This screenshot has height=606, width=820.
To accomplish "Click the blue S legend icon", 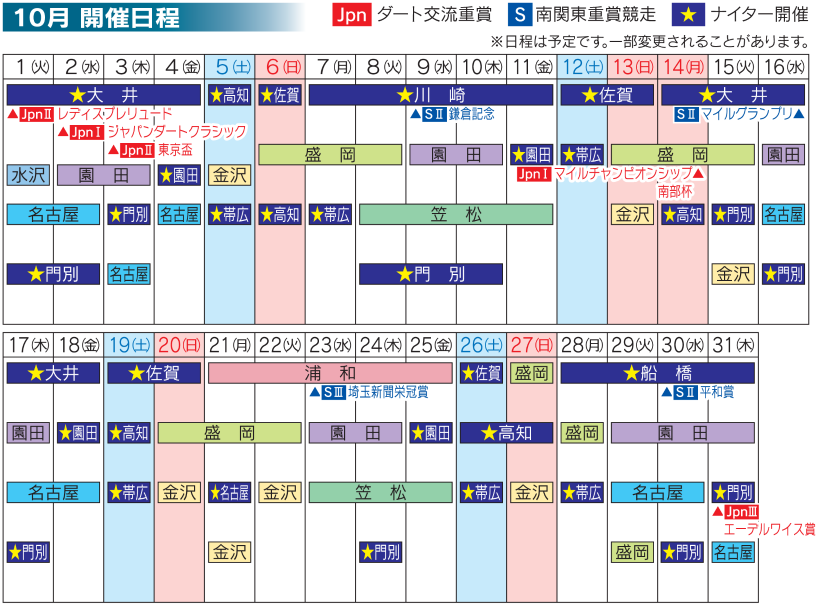I will click(x=519, y=15).
